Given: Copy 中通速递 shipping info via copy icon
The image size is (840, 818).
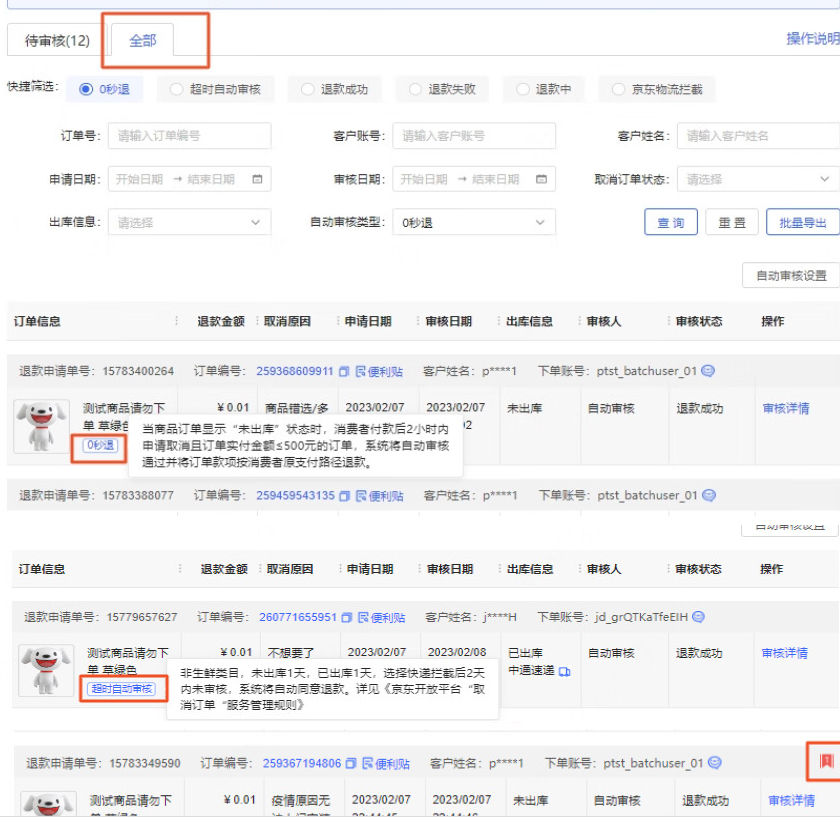Looking at the screenshot, I should click(563, 670).
